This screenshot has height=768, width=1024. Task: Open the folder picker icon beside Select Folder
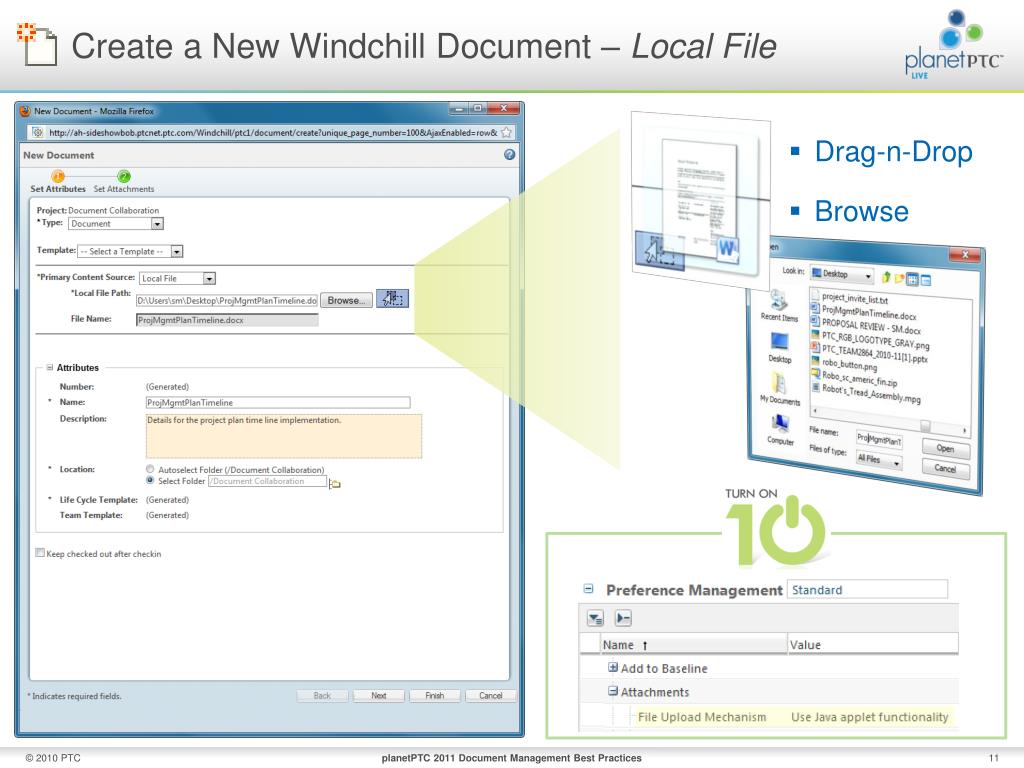point(334,483)
